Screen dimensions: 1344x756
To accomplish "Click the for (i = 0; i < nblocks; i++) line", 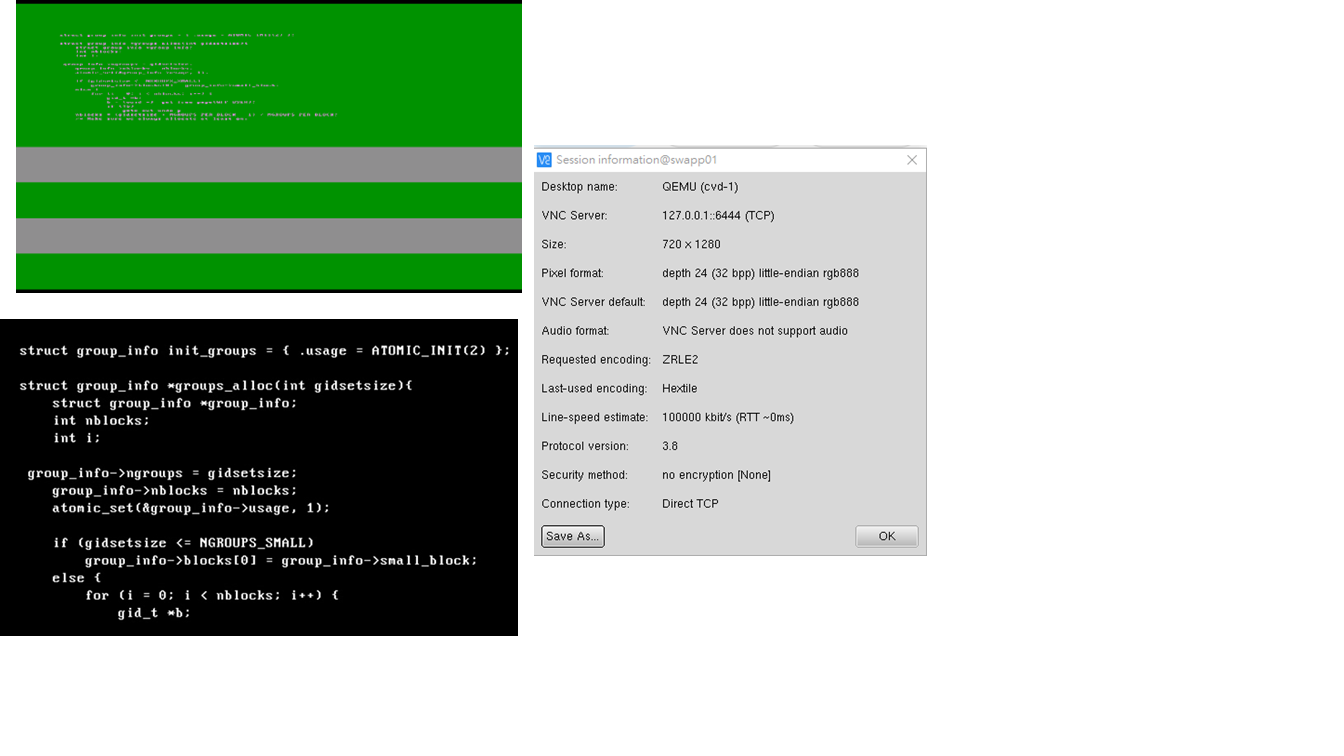I will (212, 596).
